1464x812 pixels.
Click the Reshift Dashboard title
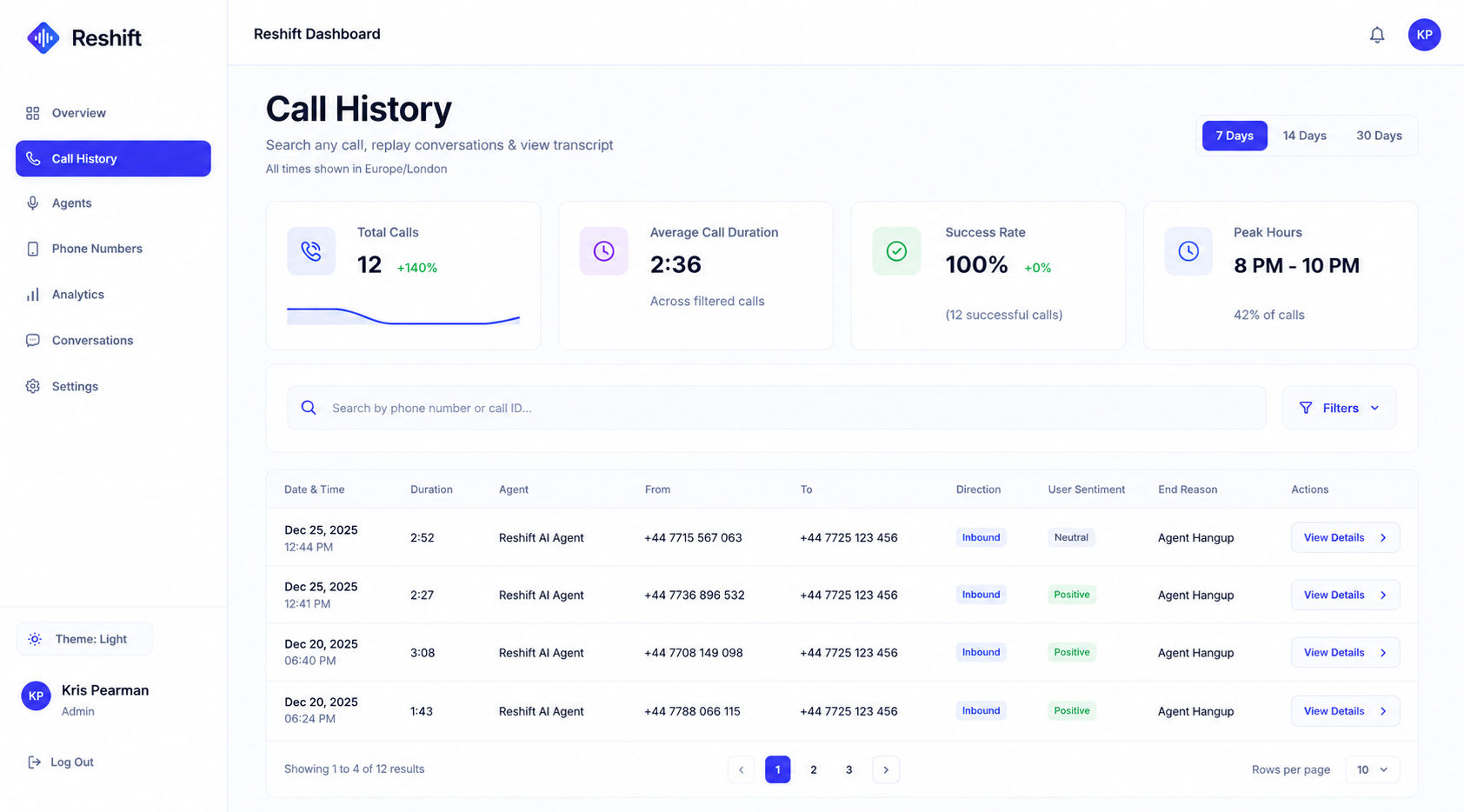tap(317, 34)
